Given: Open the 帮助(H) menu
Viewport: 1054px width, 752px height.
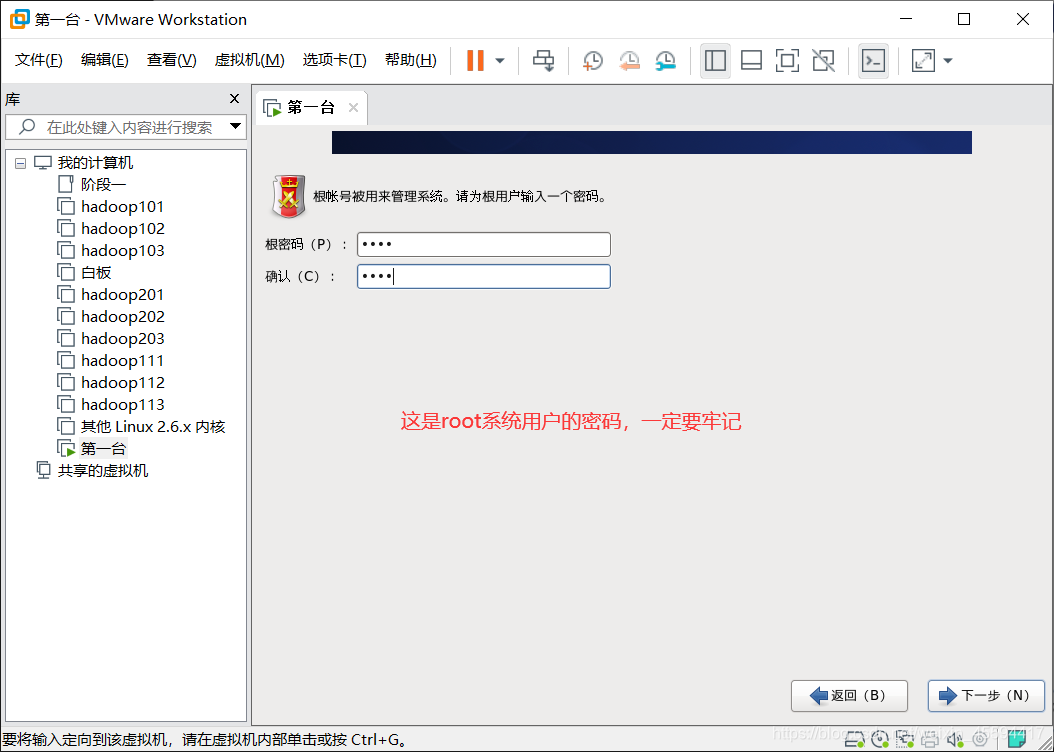Looking at the screenshot, I should click(x=410, y=60).
